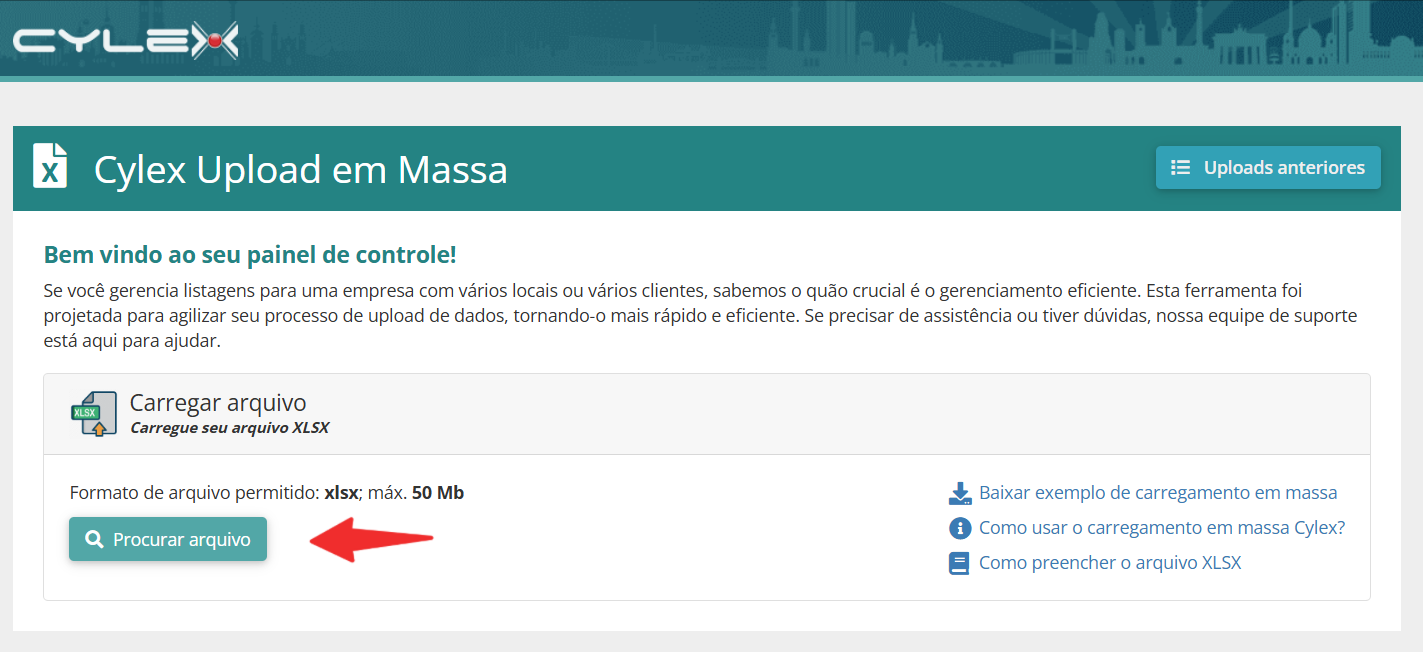Click the Carregar arquivo heading

218,403
